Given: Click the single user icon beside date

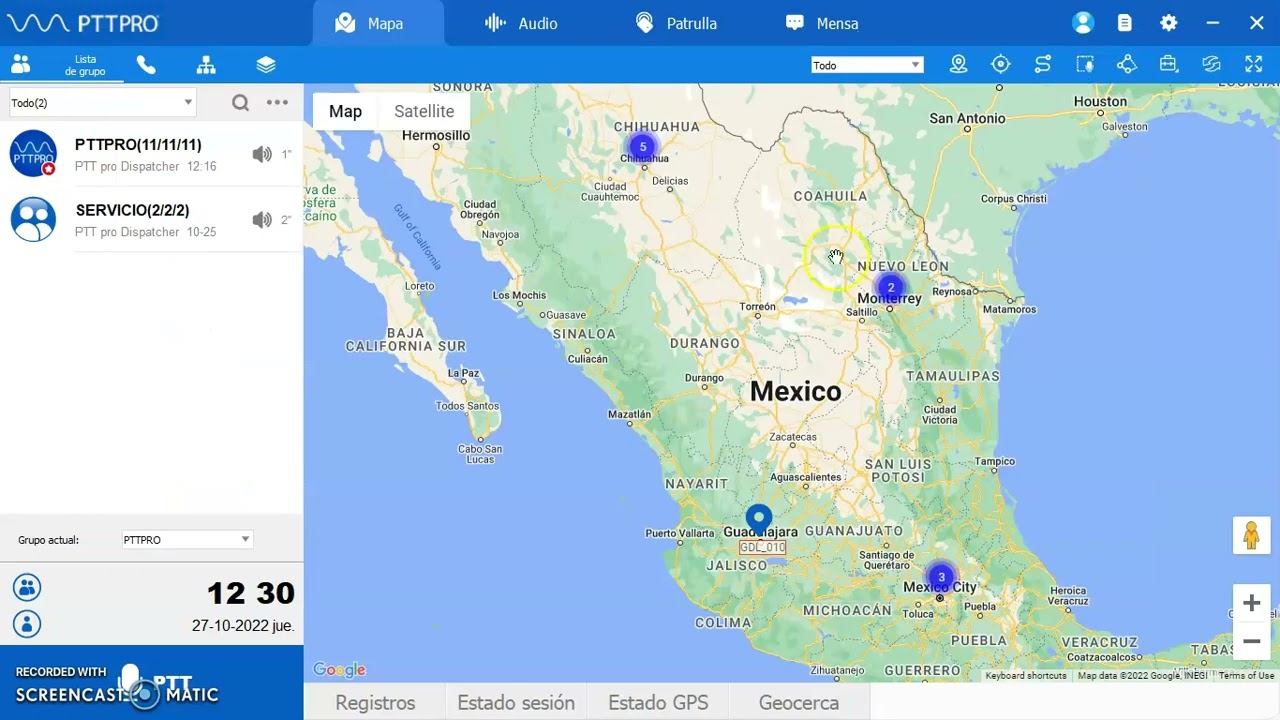Looking at the screenshot, I should pos(27,624).
